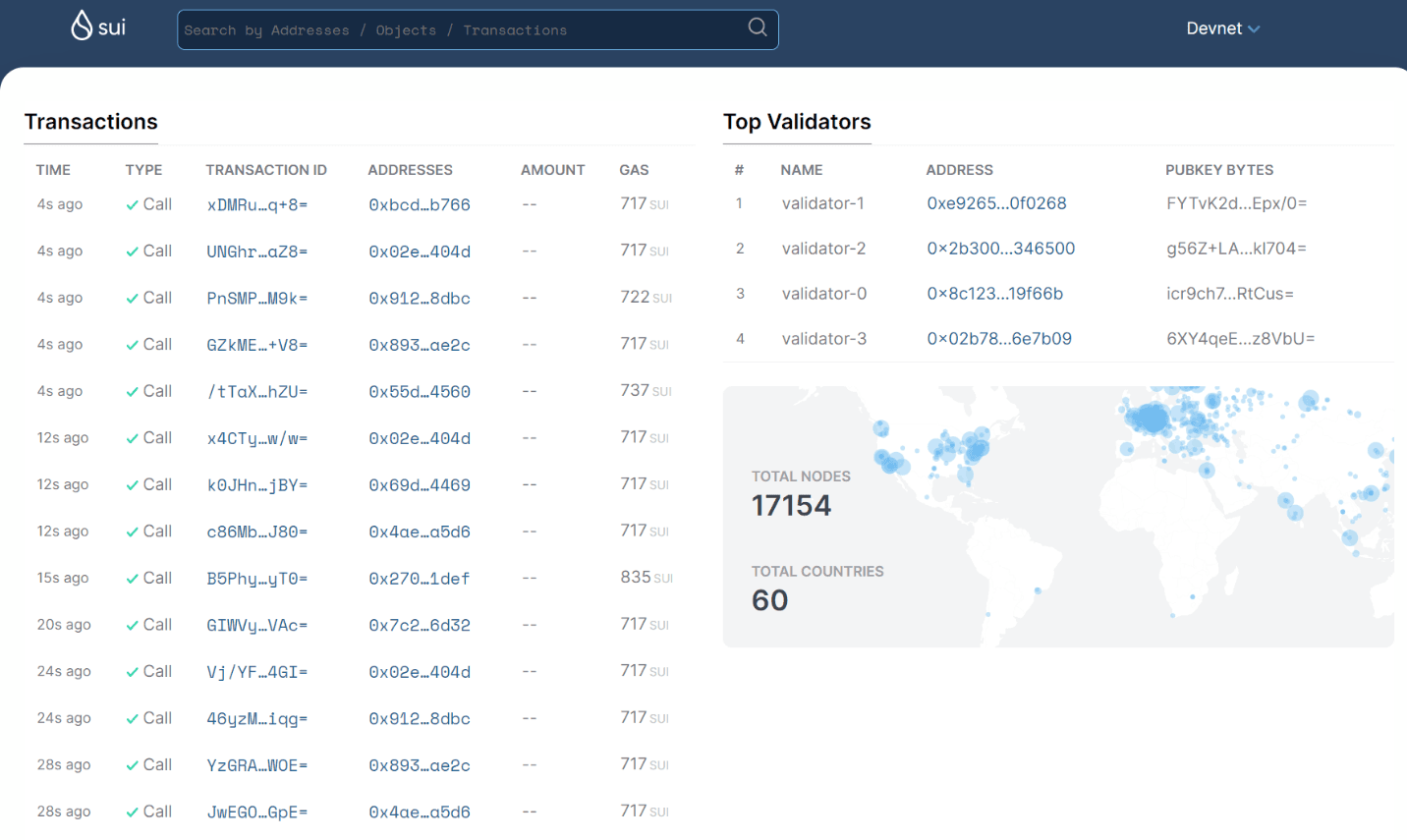Open validator-1 address 0xe9265...0f0268

click(996, 203)
